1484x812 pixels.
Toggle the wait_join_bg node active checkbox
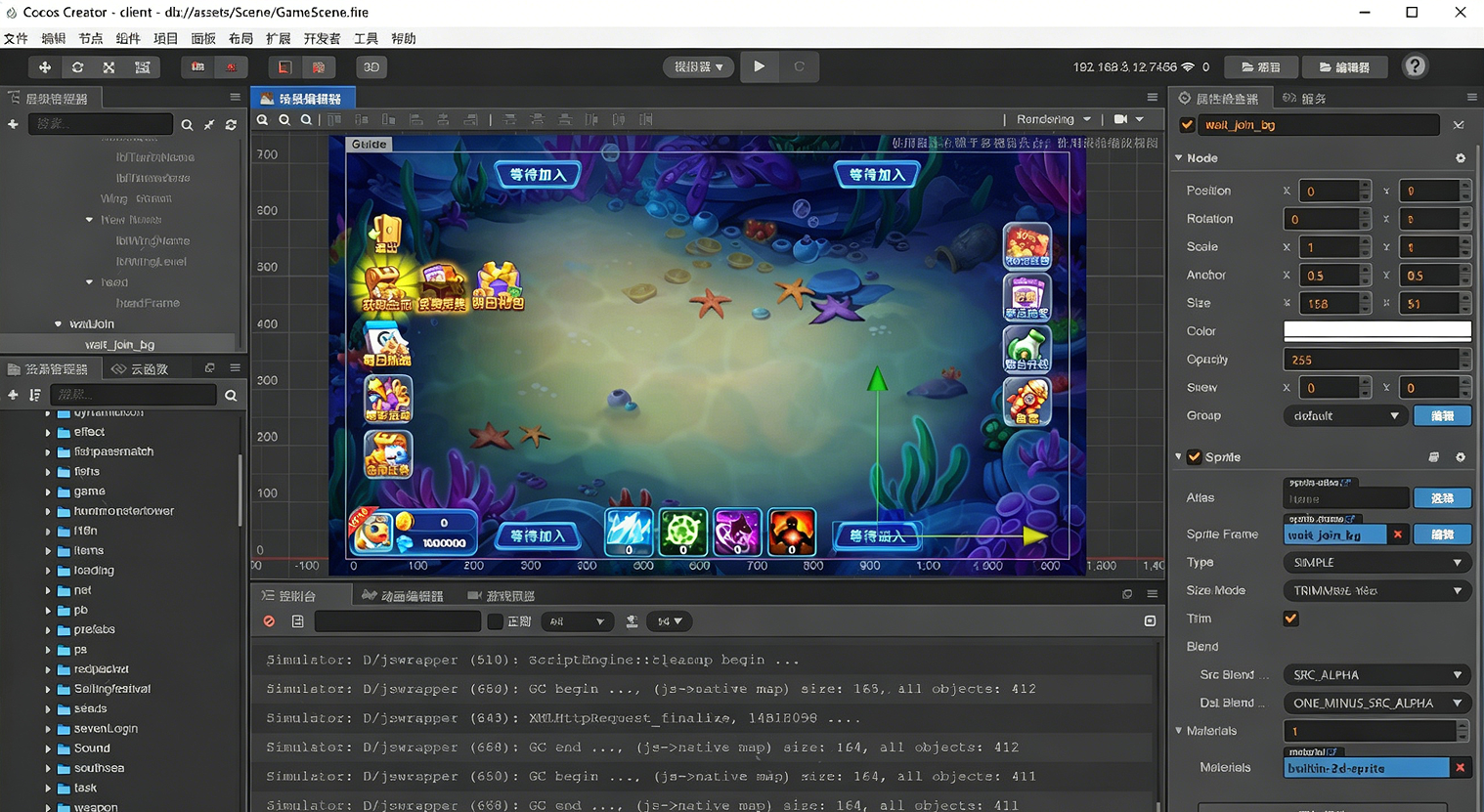tap(1187, 125)
